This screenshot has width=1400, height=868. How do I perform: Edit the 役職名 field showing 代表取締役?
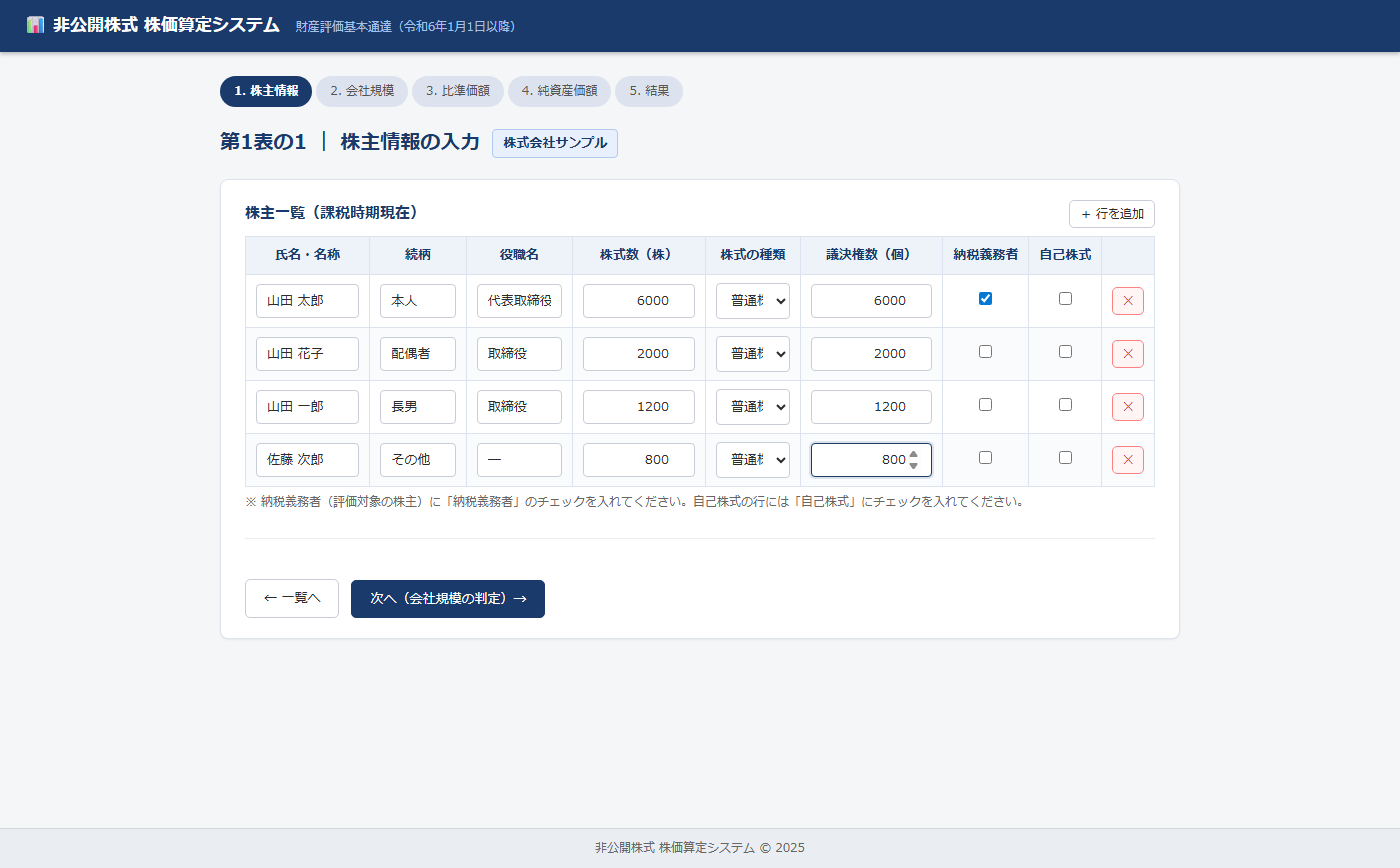[519, 301]
